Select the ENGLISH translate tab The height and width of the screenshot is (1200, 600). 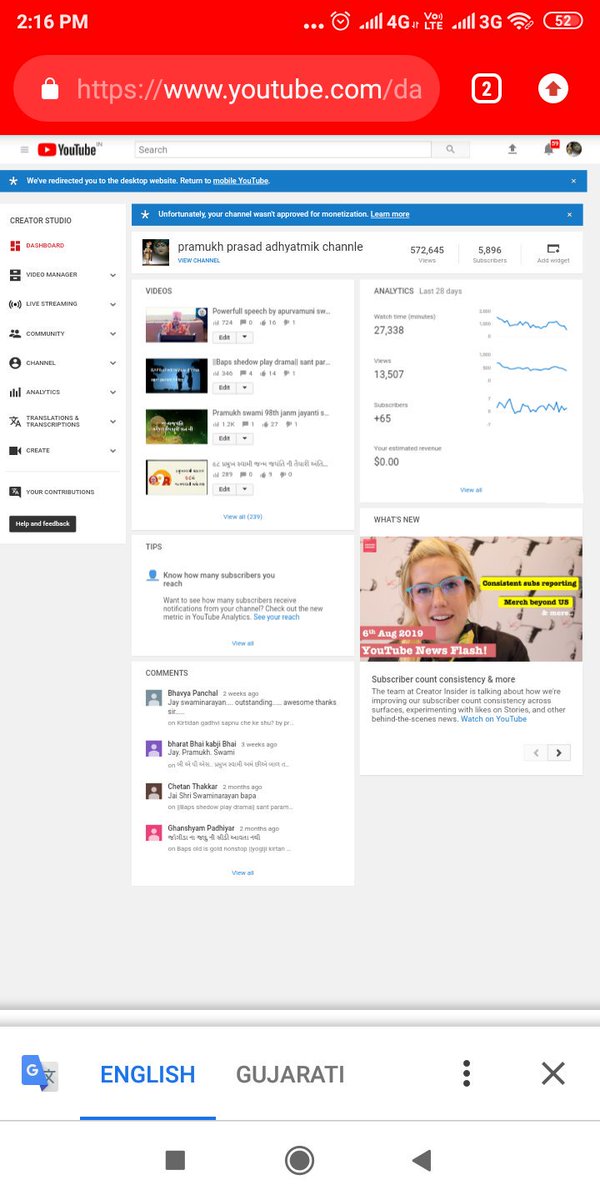tap(148, 1075)
